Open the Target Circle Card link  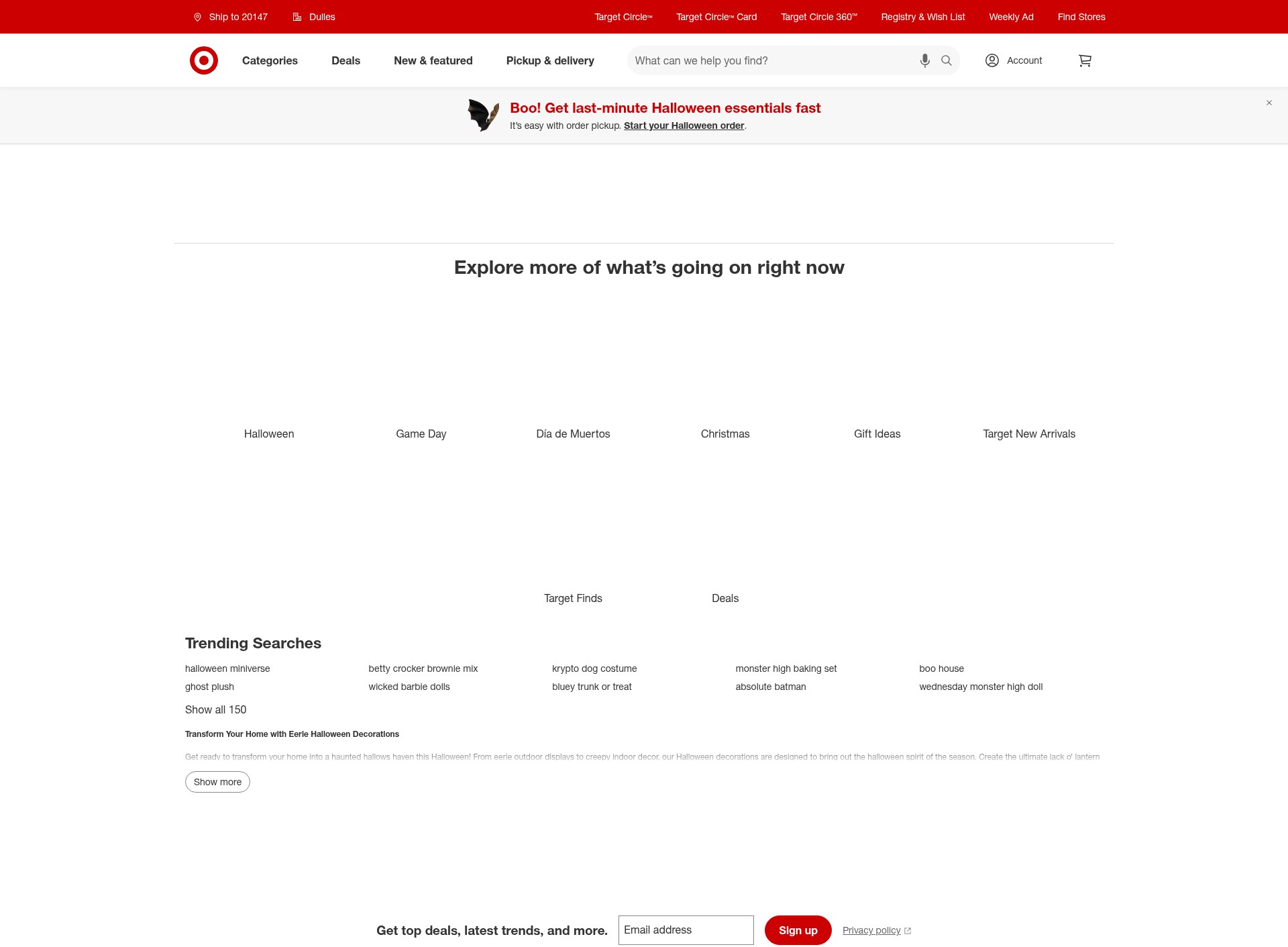716,17
